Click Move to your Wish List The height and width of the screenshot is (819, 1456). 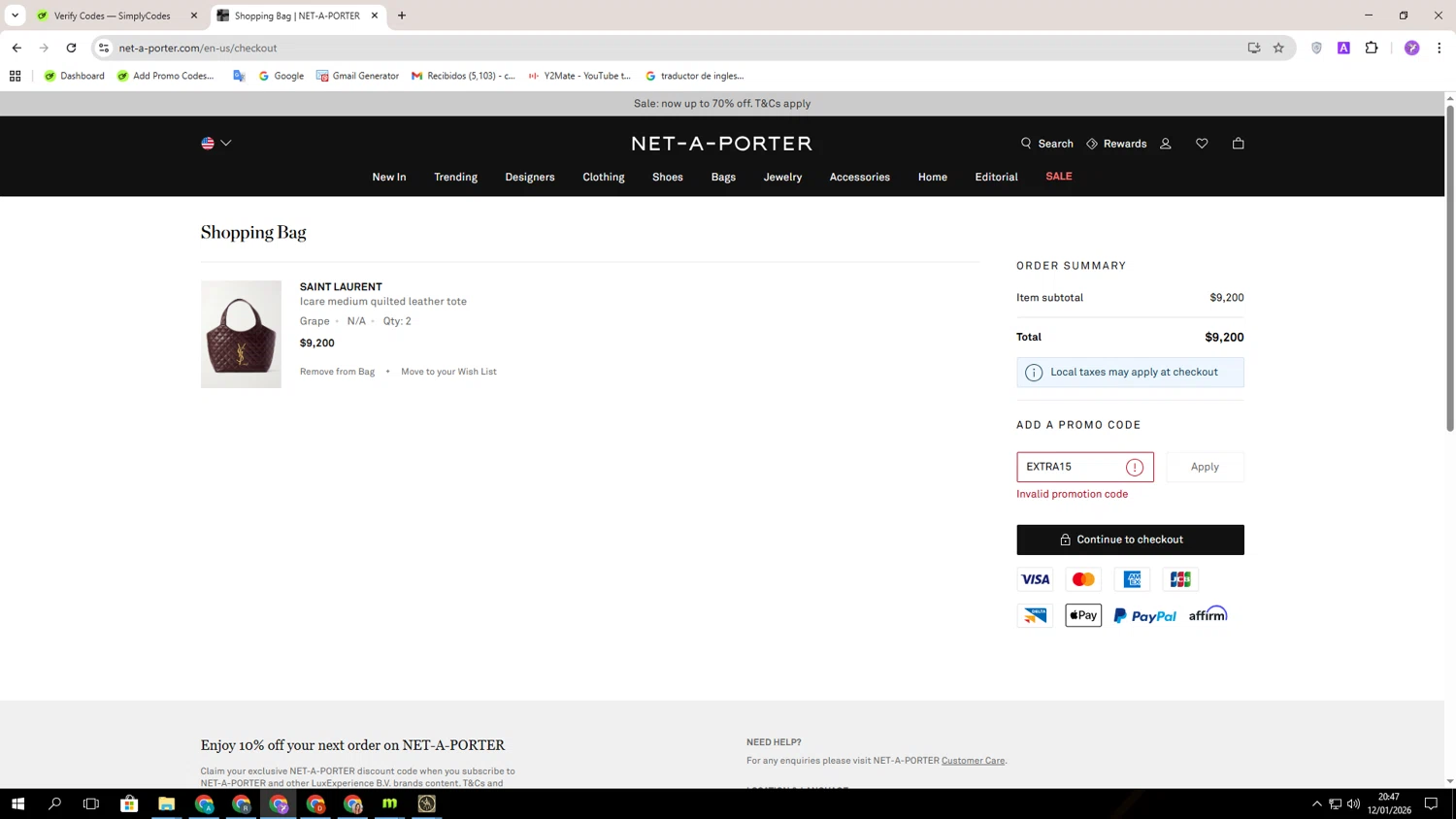point(448,372)
